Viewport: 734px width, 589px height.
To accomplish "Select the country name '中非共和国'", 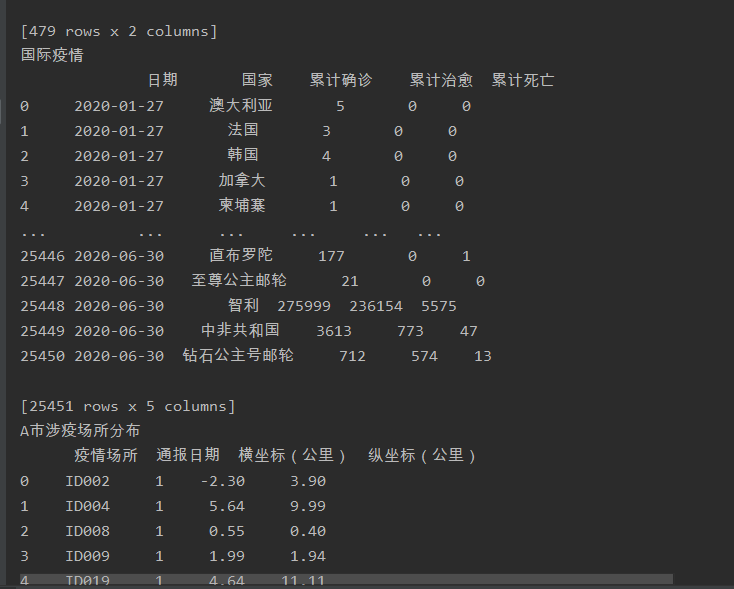I will coord(240,330).
